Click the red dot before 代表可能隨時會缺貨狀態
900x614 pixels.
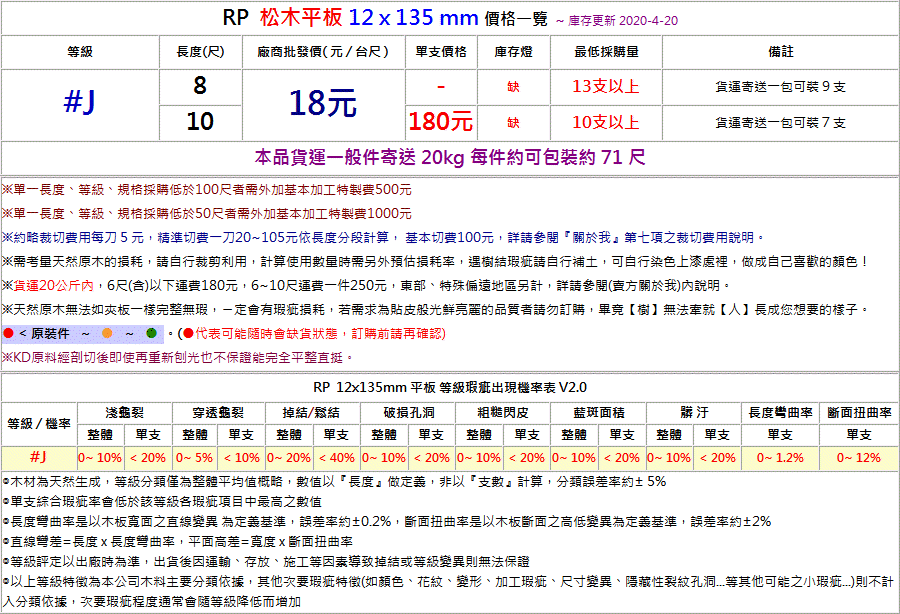(188, 333)
